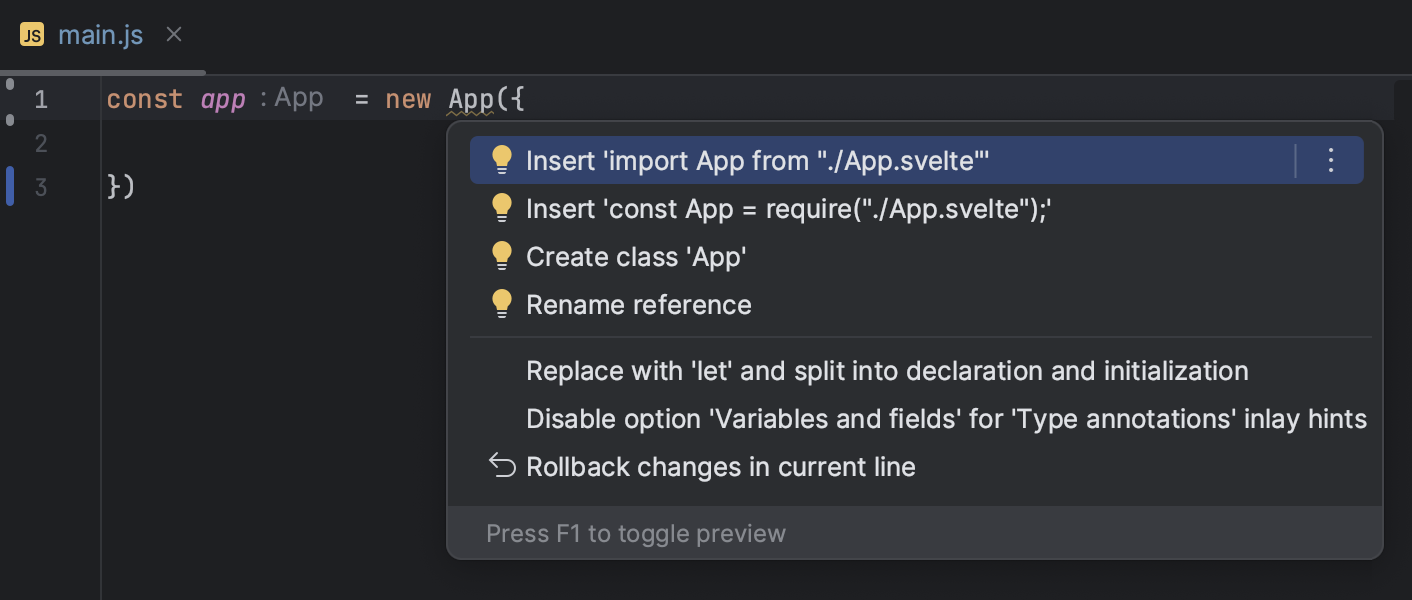The width and height of the screenshot is (1412, 600).
Task: Click the lightbulb next to Rename reference
Action: (502, 304)
